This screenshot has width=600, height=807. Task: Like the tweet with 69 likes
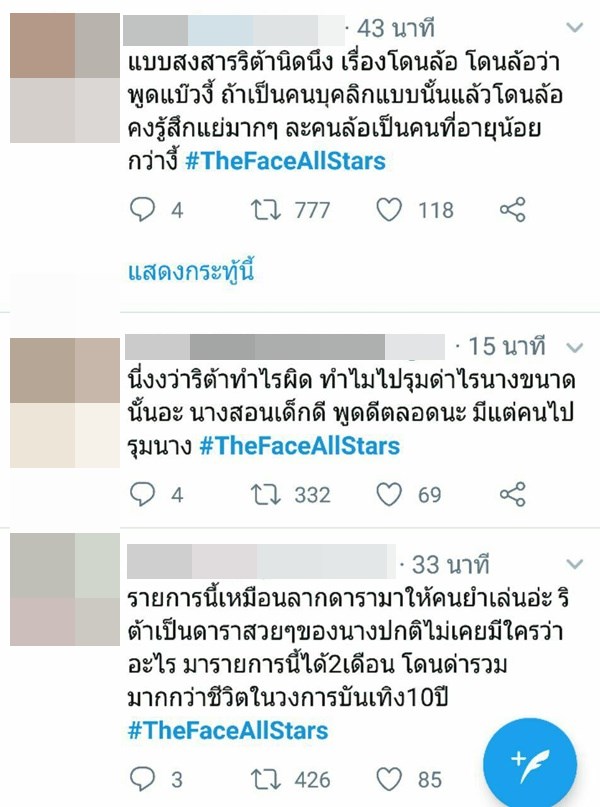click(x=389, y=495)
